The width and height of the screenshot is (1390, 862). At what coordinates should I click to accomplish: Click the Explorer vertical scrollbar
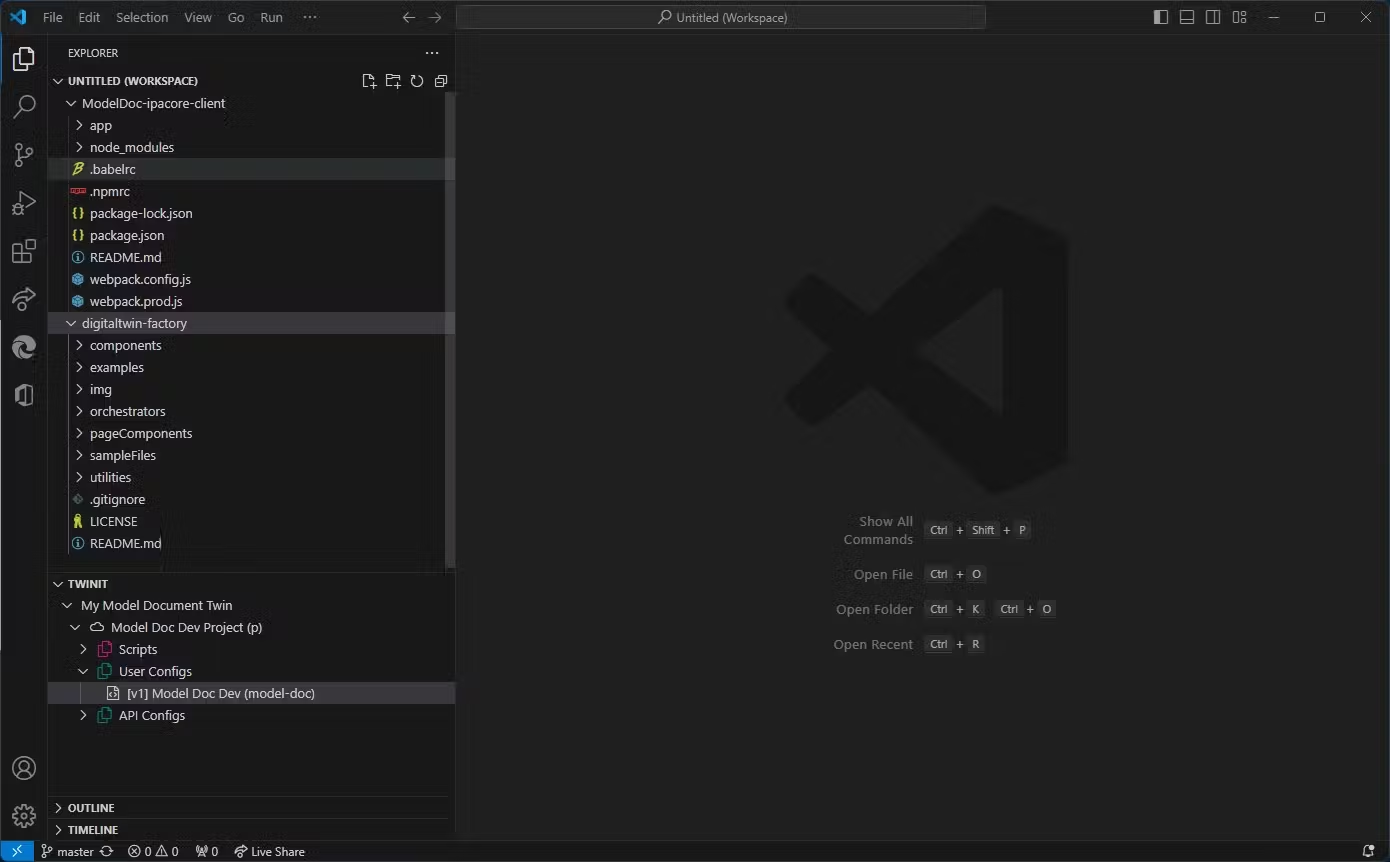(450, 330)
